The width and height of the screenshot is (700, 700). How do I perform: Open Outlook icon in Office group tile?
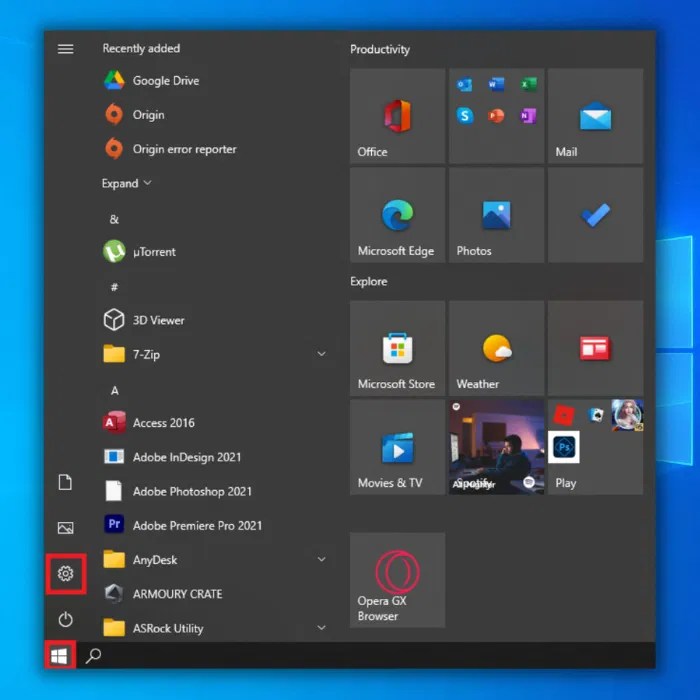coord(465,84)
